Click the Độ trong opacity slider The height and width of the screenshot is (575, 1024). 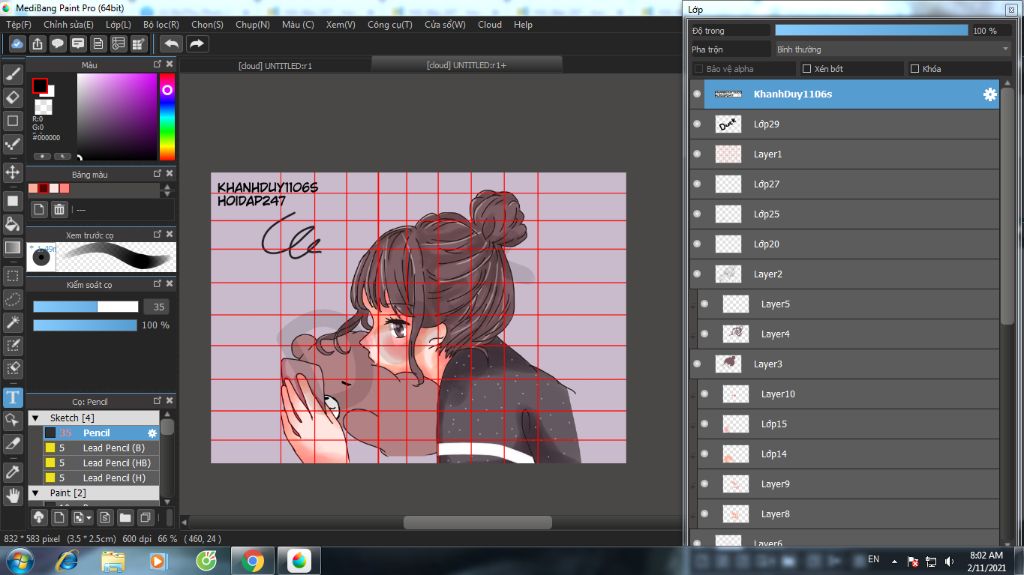pyautogui.click(x=871, y=30)
